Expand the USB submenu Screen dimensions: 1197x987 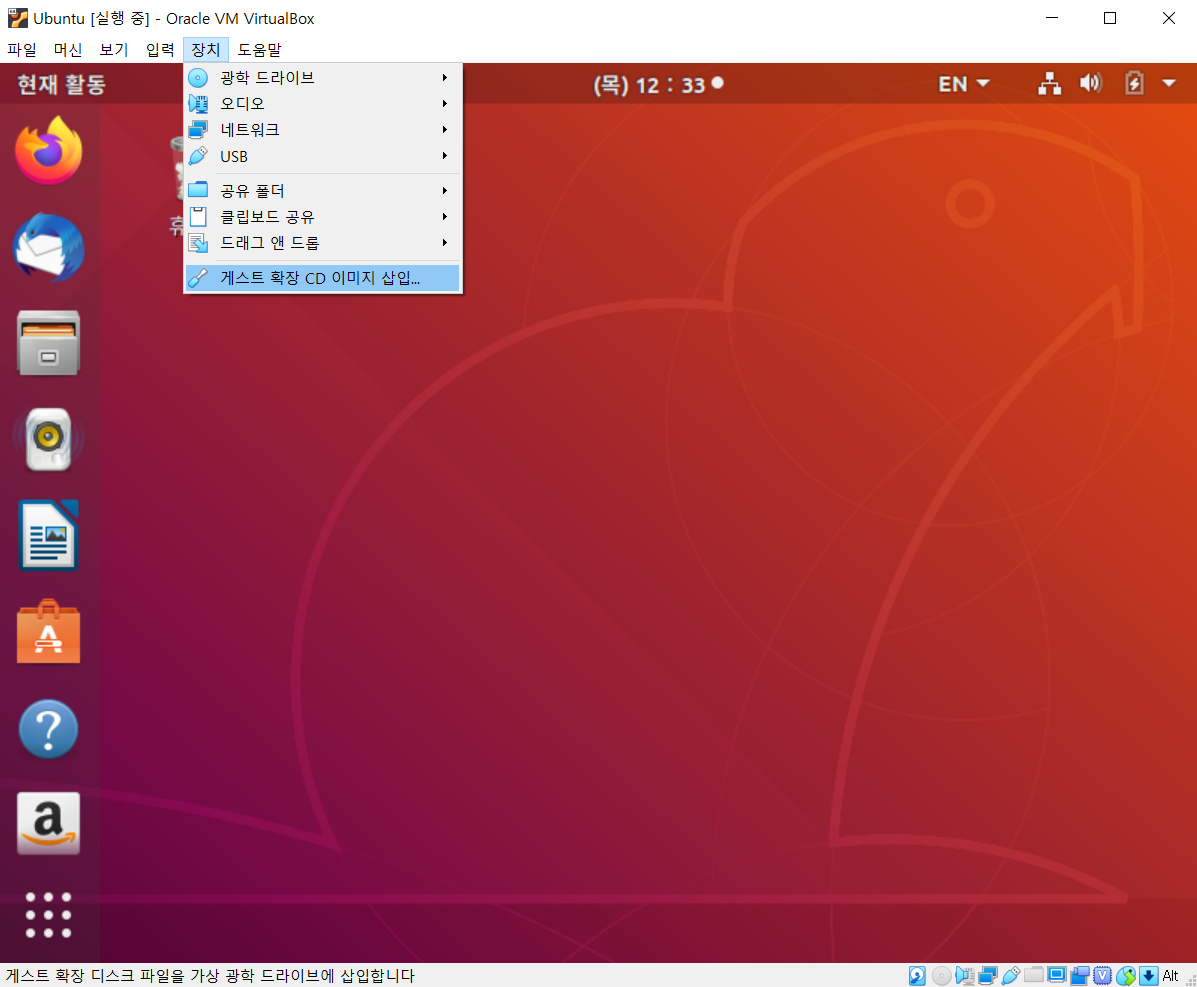click(x=322, y=156)
